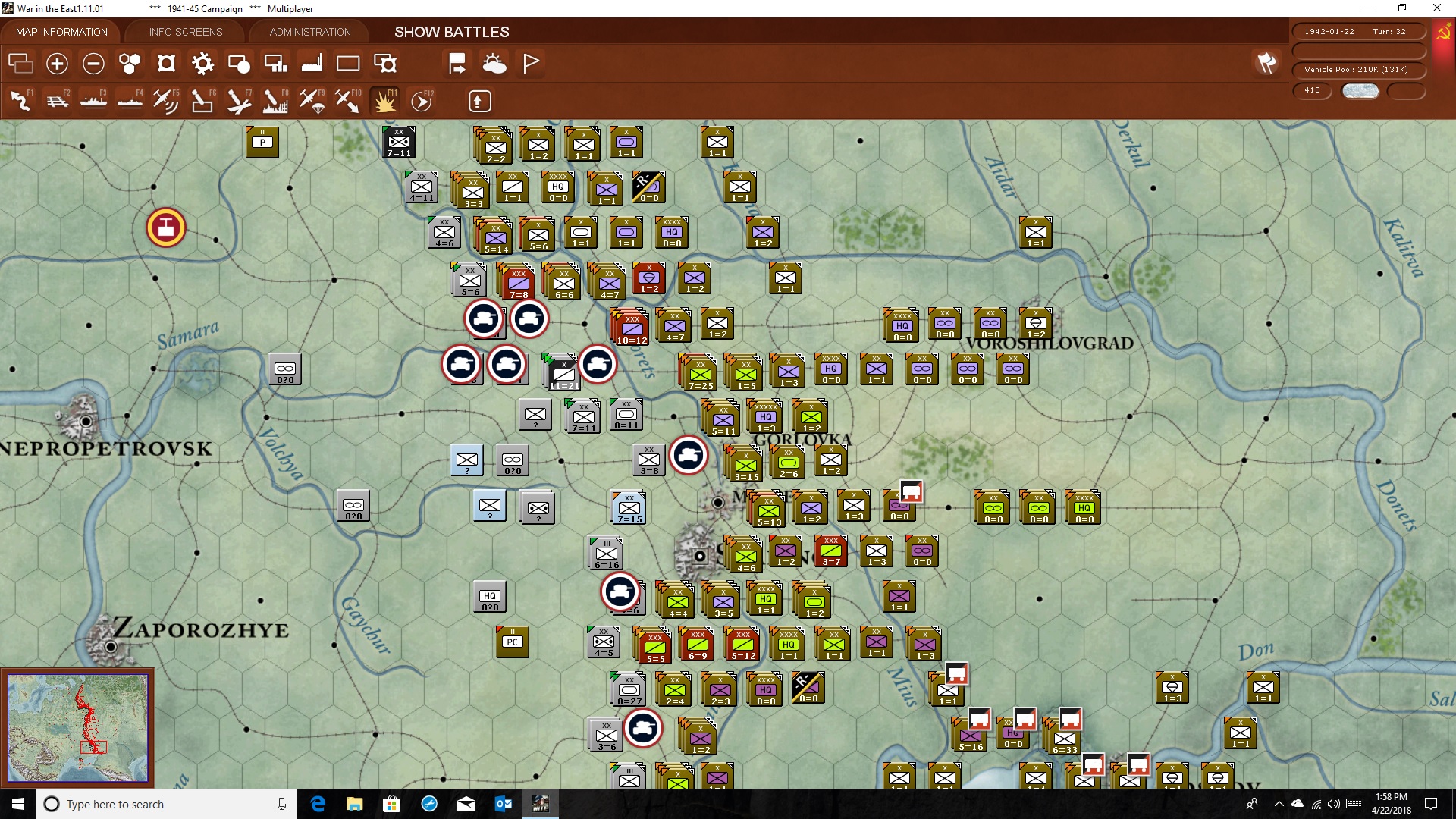1456x819 pixels.
Task: Click the up-arrow box toolbar icon
Action: coord(480,101)
